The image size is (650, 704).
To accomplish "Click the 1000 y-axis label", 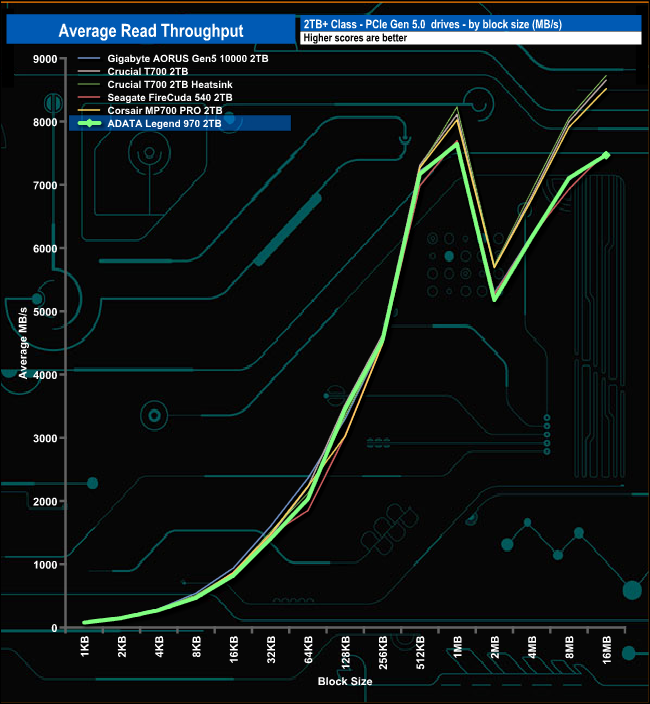I will point(45,565).
